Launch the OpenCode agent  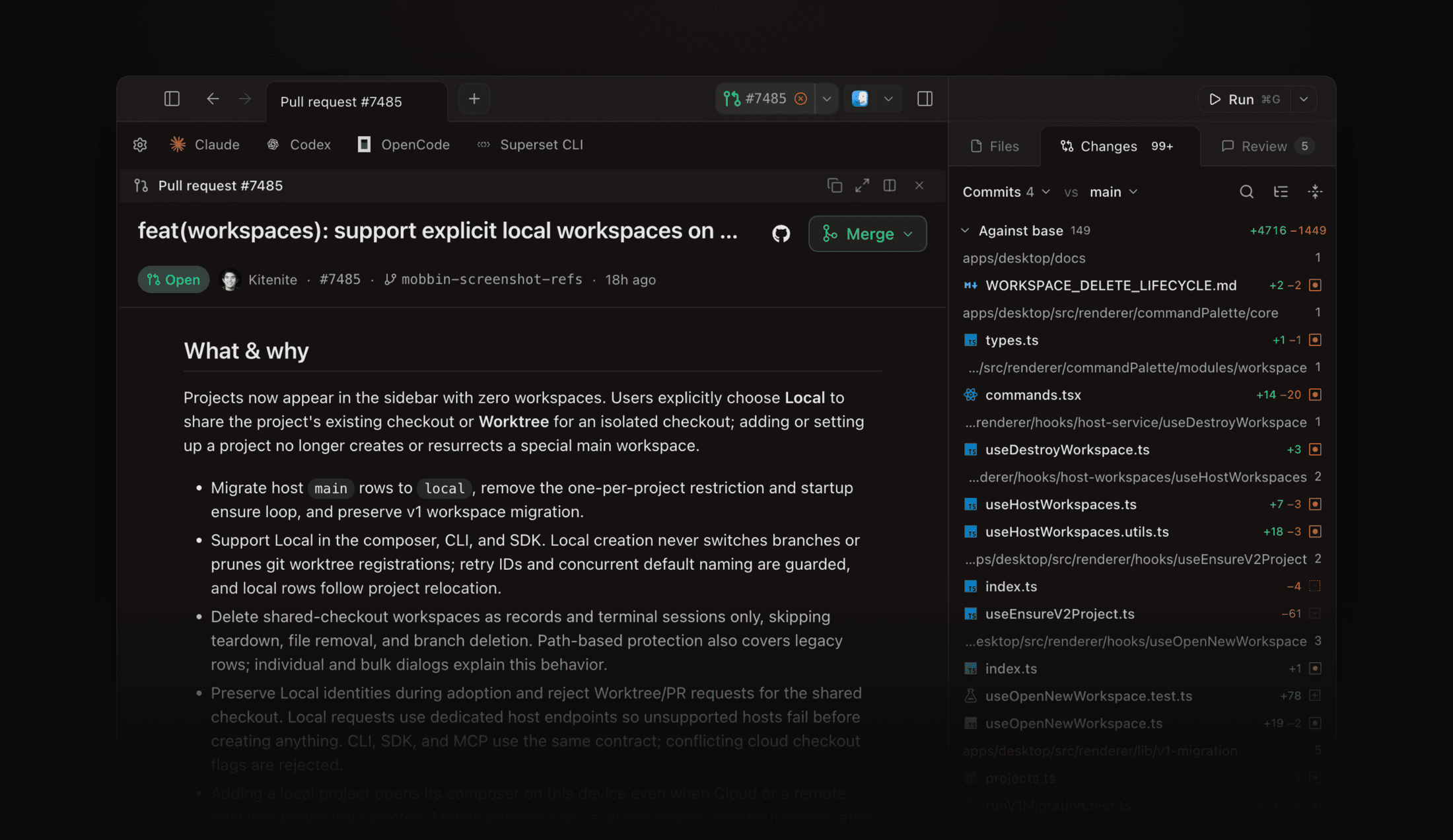click(x=404, y=145)
